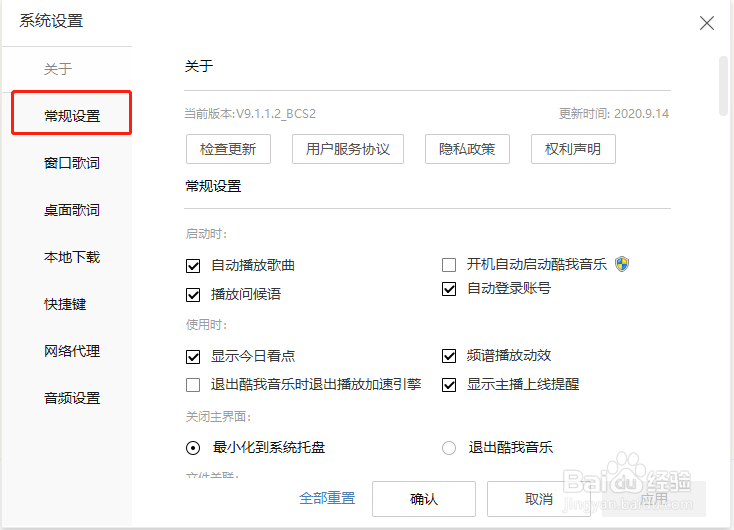Open the 快捷键 settings tab
Image resolution: width=734 pixels, height=530 pixels.
click(x=65, y=304)
